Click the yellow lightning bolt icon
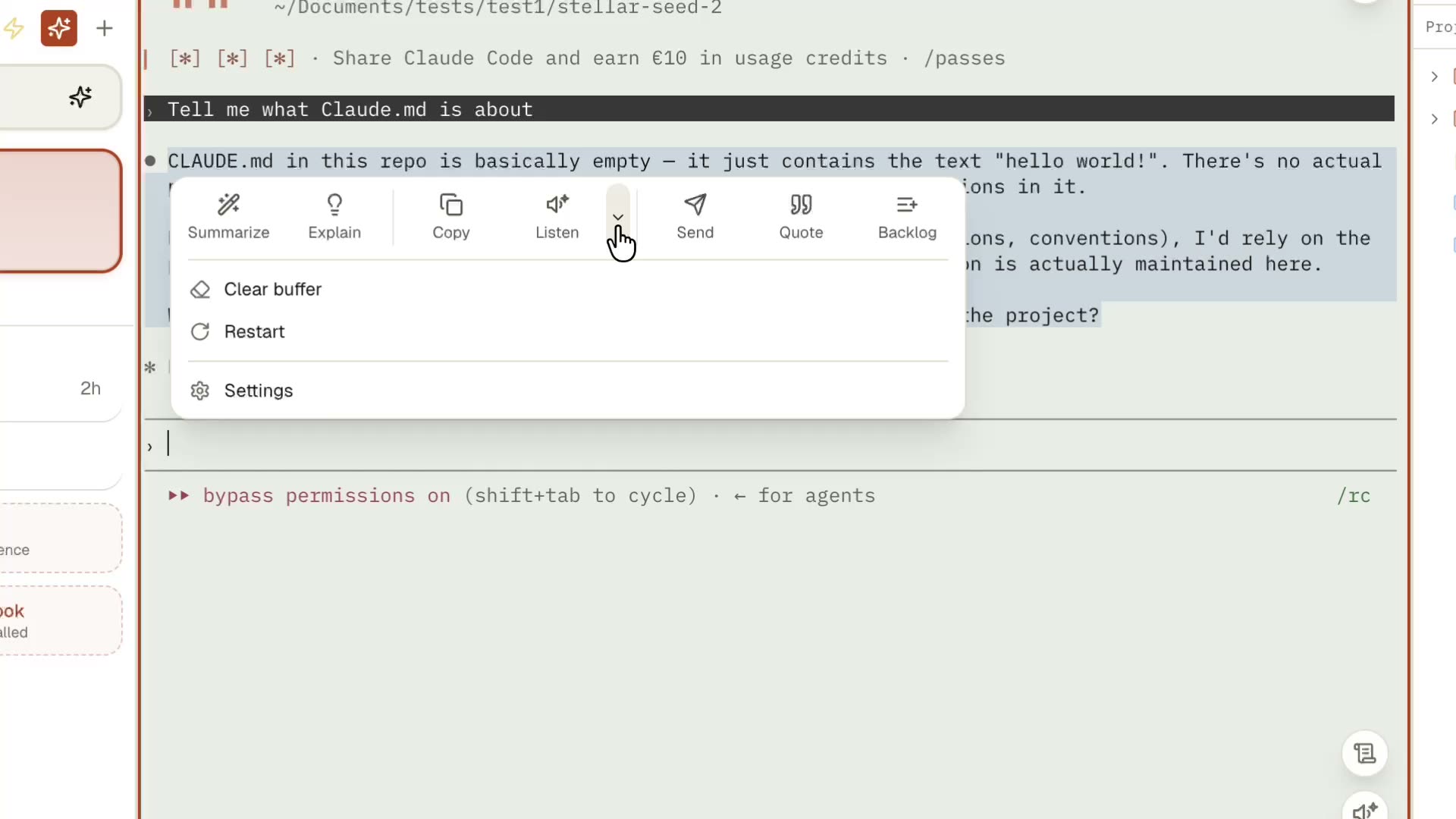Screen dimensions: 1456x819 click(x=14, y=29)
